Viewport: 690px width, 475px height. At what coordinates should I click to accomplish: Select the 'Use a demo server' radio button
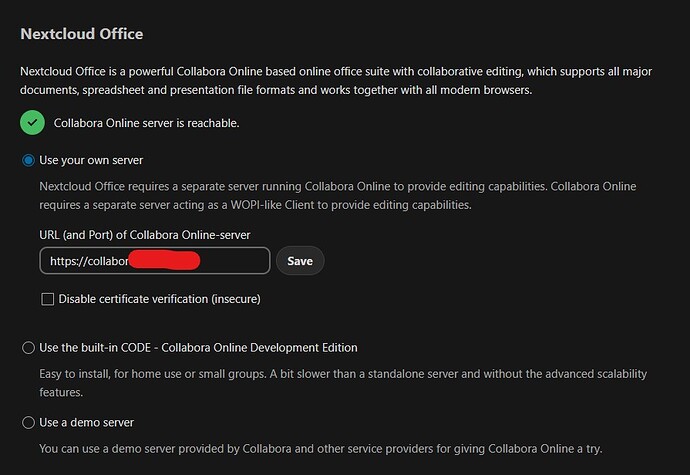click(29, 423)
